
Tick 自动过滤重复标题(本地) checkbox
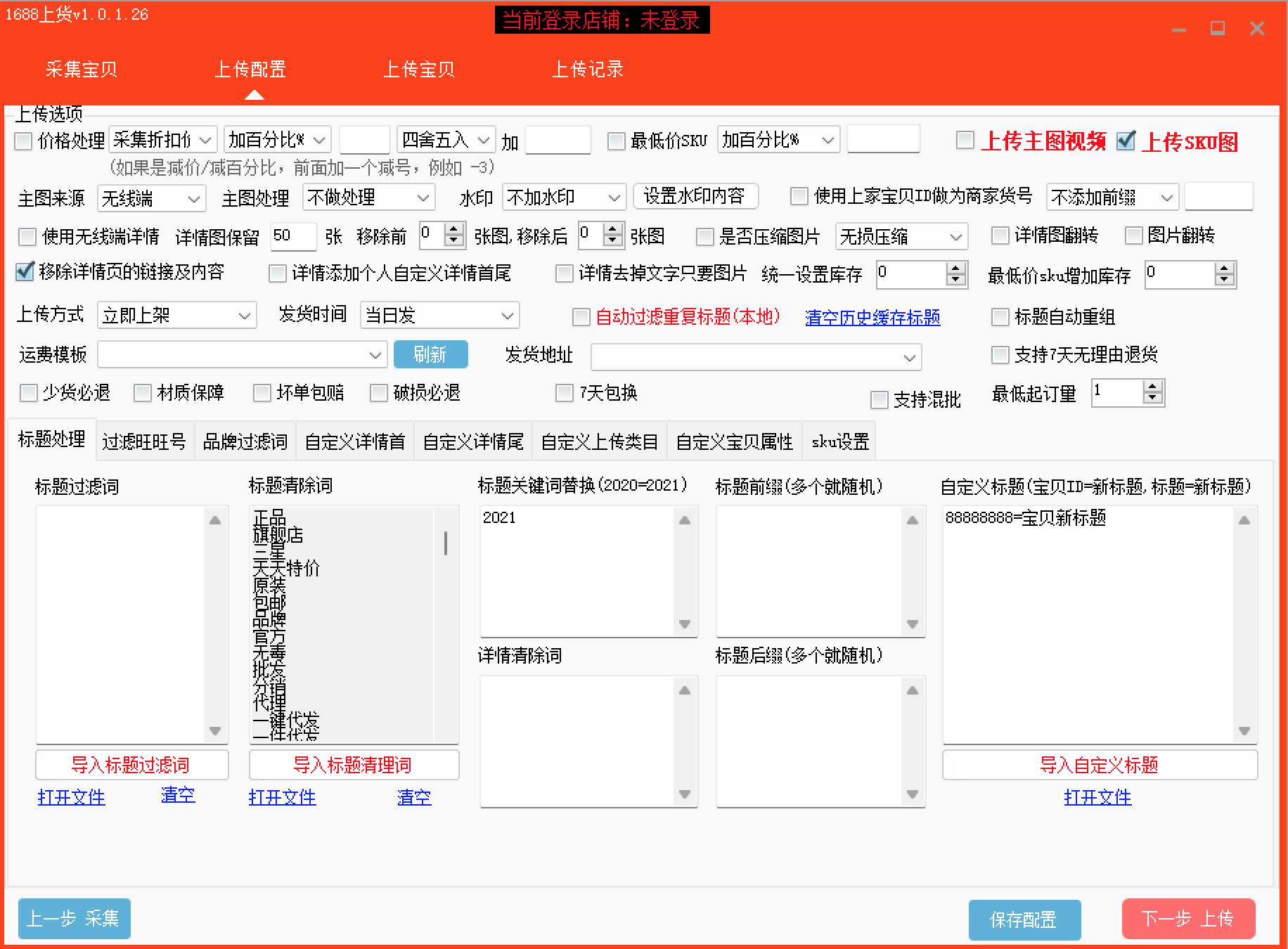click(581, 317)
